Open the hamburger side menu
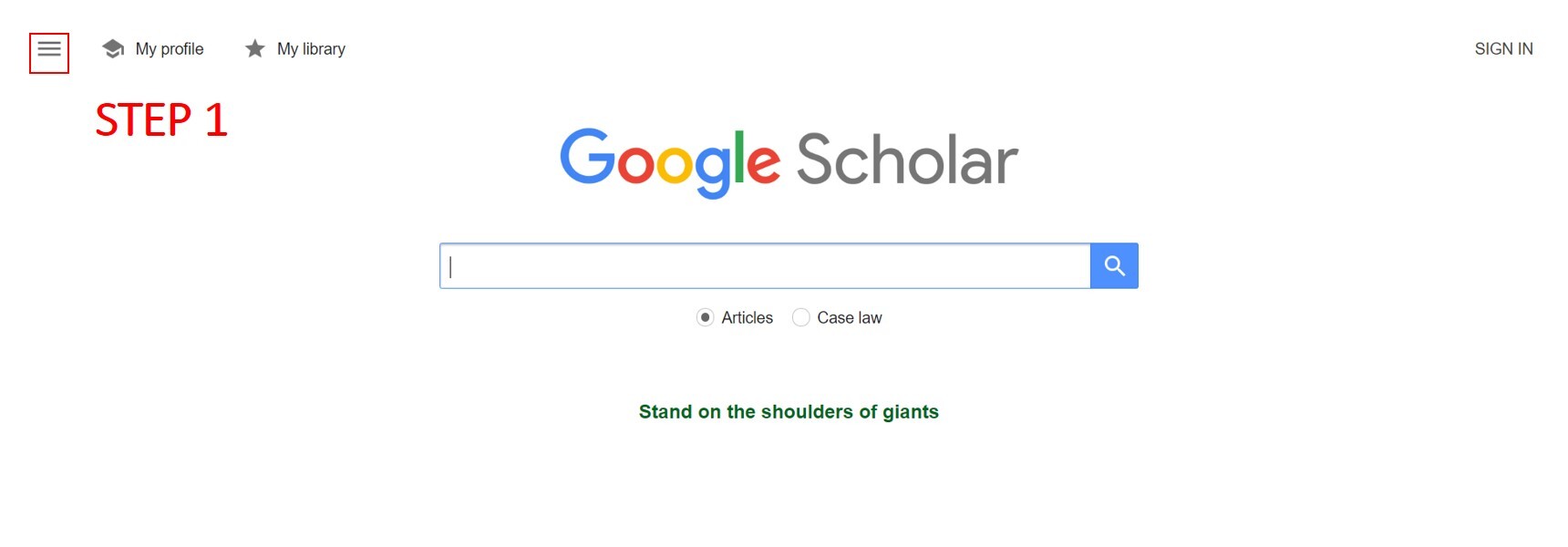The width and height of the screenshot is (1568, 547). pos(49,49)
